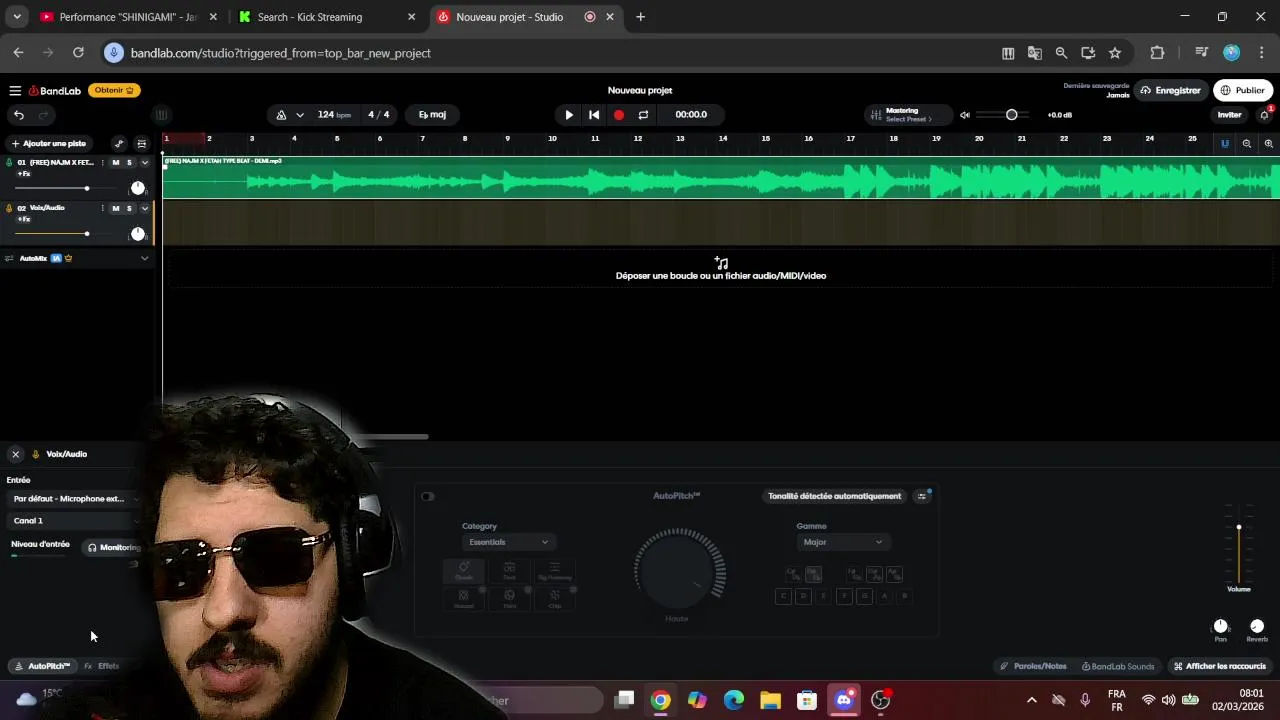Open the notifications bell

(x=1264, y=115)
